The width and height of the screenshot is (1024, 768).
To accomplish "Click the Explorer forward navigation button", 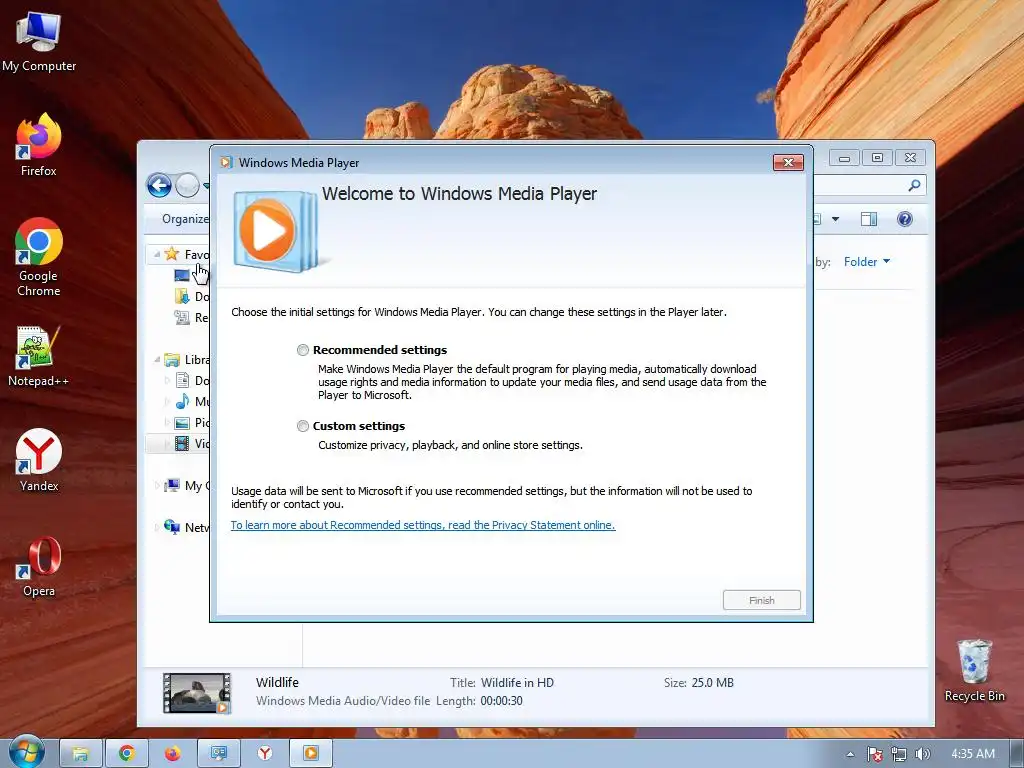I will 188,185.
